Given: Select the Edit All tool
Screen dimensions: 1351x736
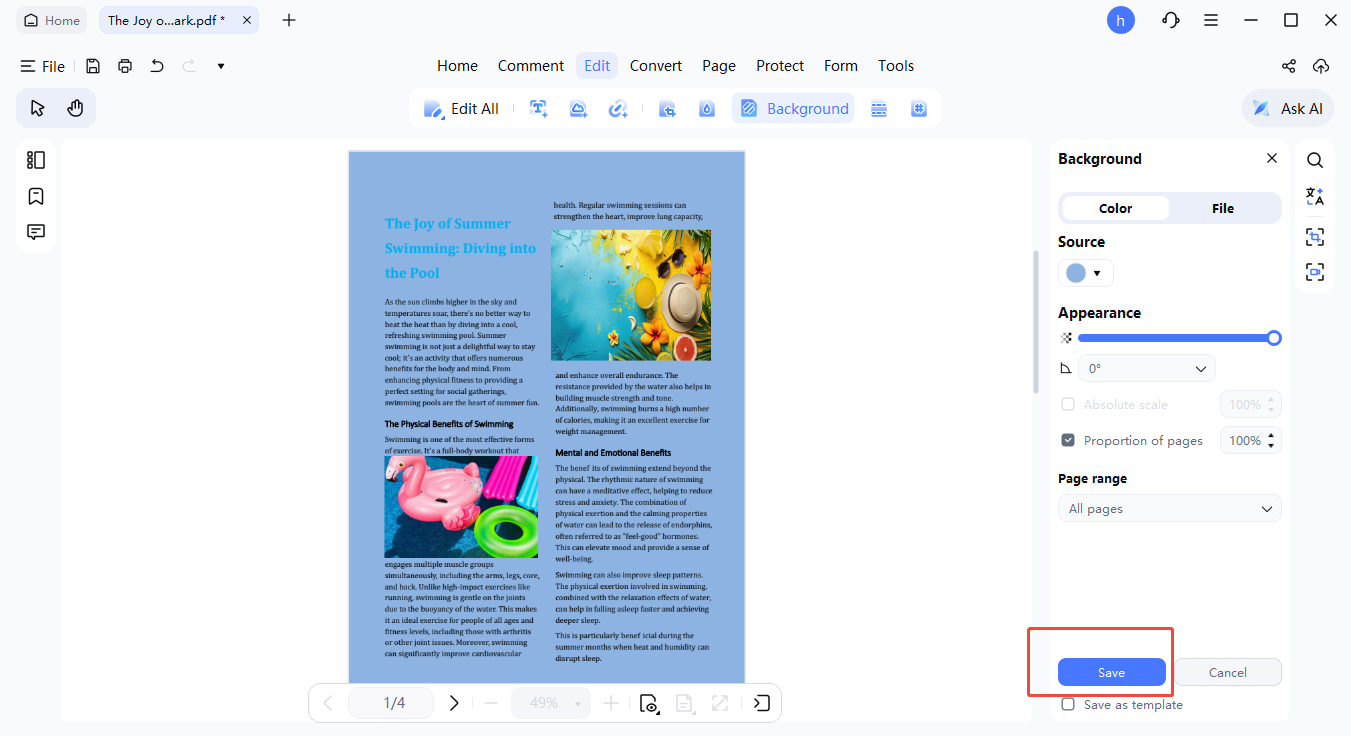Looking at the screenshot, I should pos(462,108).
